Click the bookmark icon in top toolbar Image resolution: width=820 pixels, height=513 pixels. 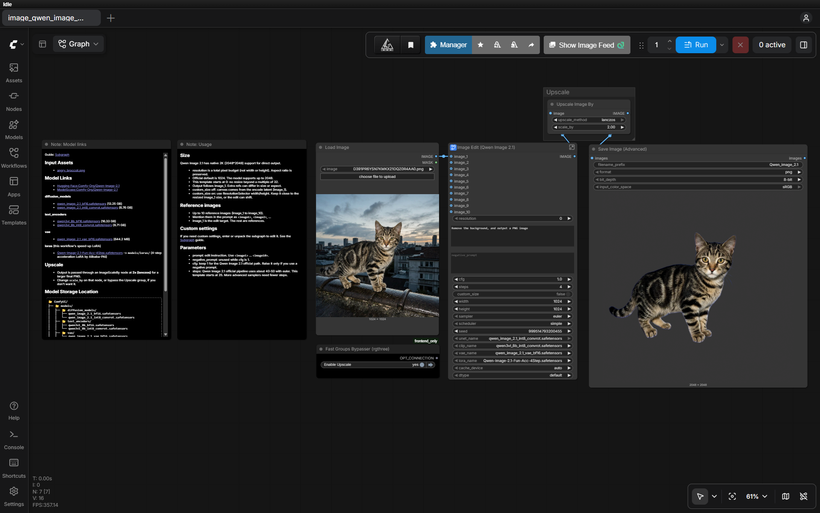[x=411, y=45]
